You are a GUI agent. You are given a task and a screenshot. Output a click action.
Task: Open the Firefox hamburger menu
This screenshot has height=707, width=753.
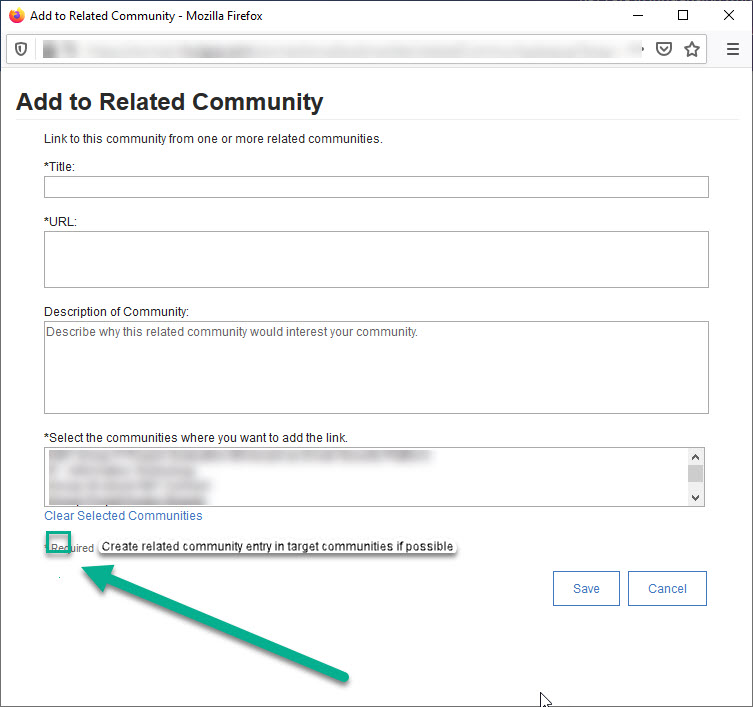coord(733,49)
